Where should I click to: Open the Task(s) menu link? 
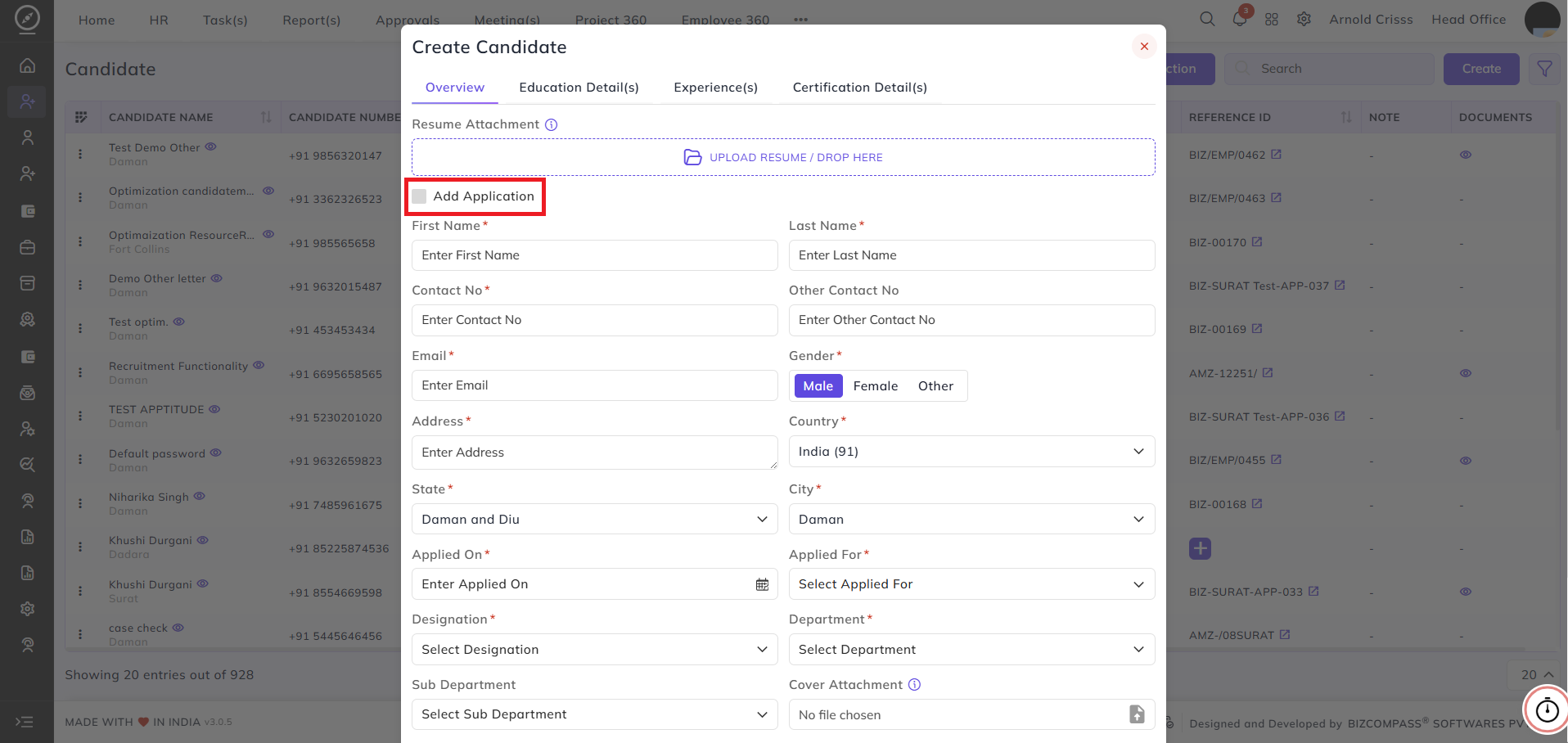point(225,20)
